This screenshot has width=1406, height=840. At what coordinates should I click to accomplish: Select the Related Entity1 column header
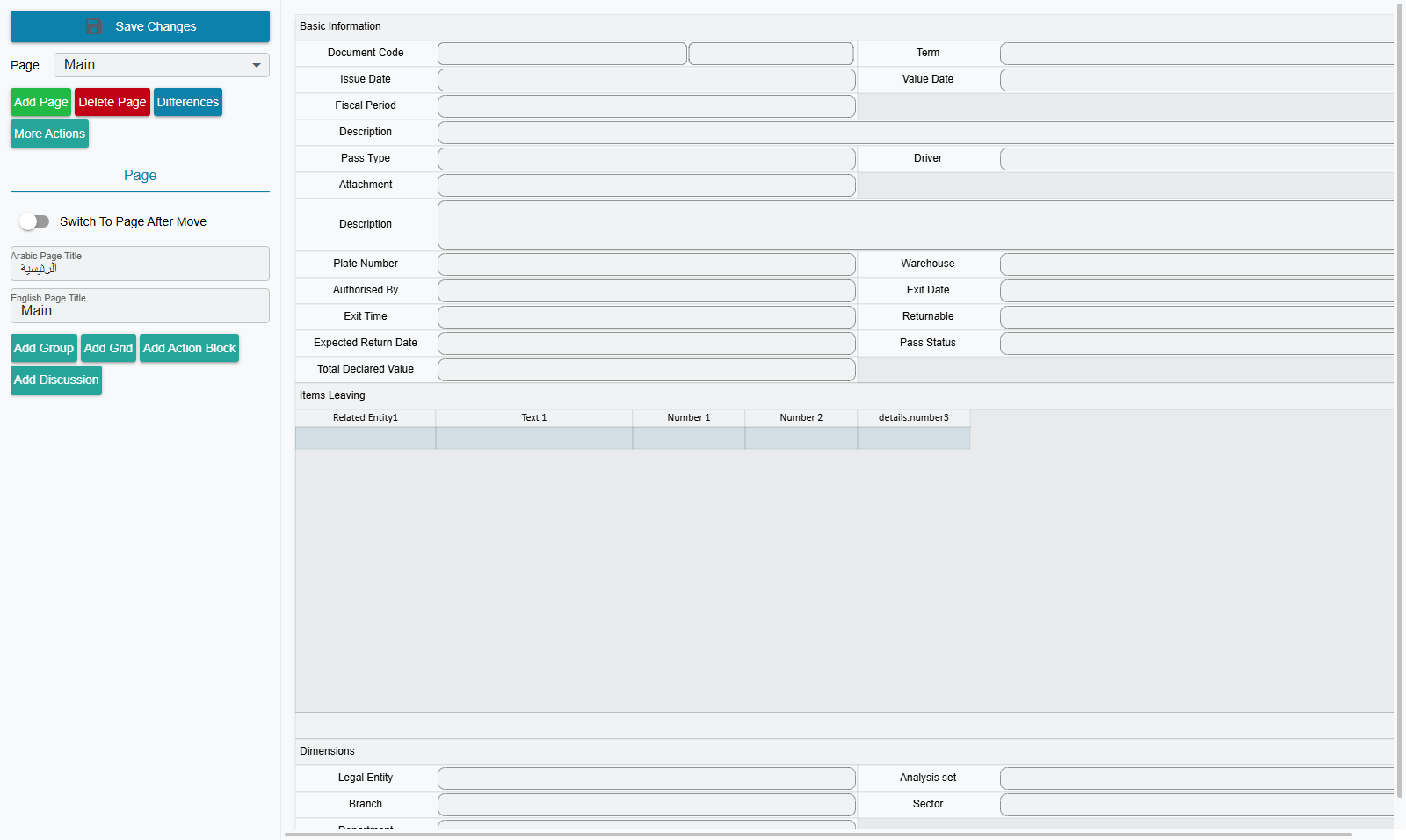(366, 418)
